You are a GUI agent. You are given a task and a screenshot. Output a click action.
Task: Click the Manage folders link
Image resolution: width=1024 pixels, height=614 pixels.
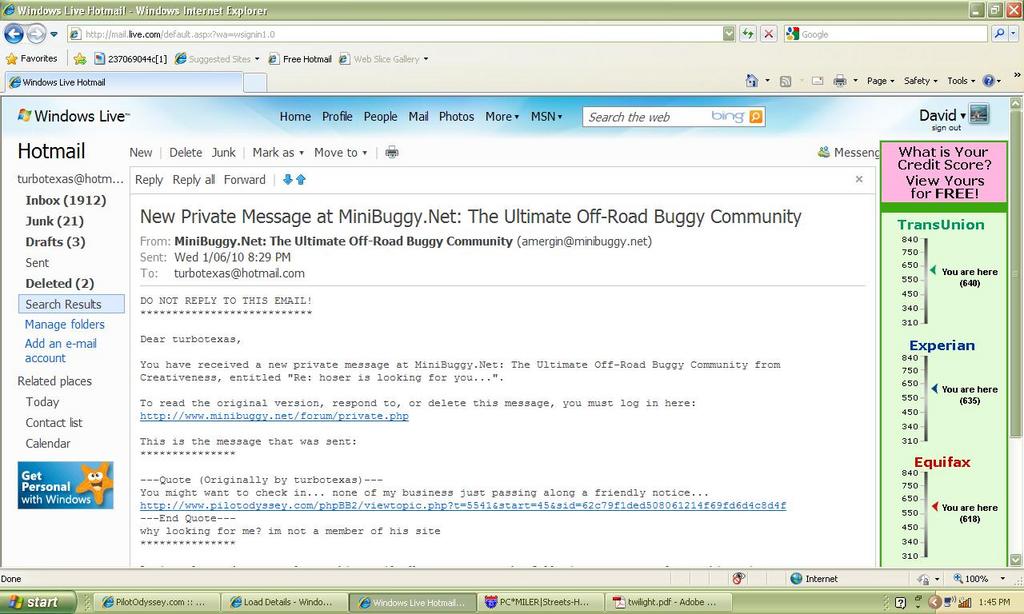tap(64, 324)
